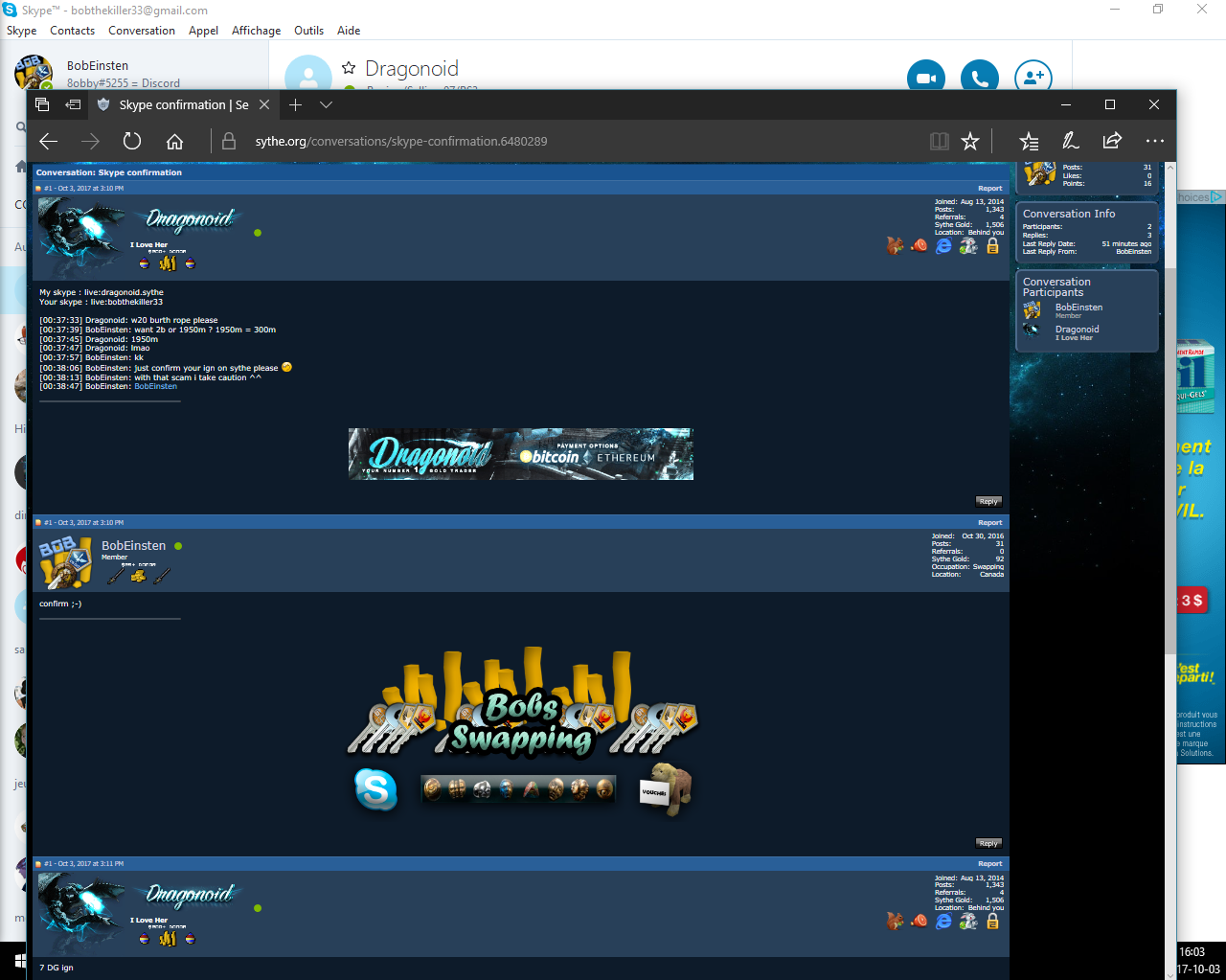Image resolution: width=1226 pixels, height=980 pixels.
Task: Open the Windows Start menu
Action: [19, 960]
